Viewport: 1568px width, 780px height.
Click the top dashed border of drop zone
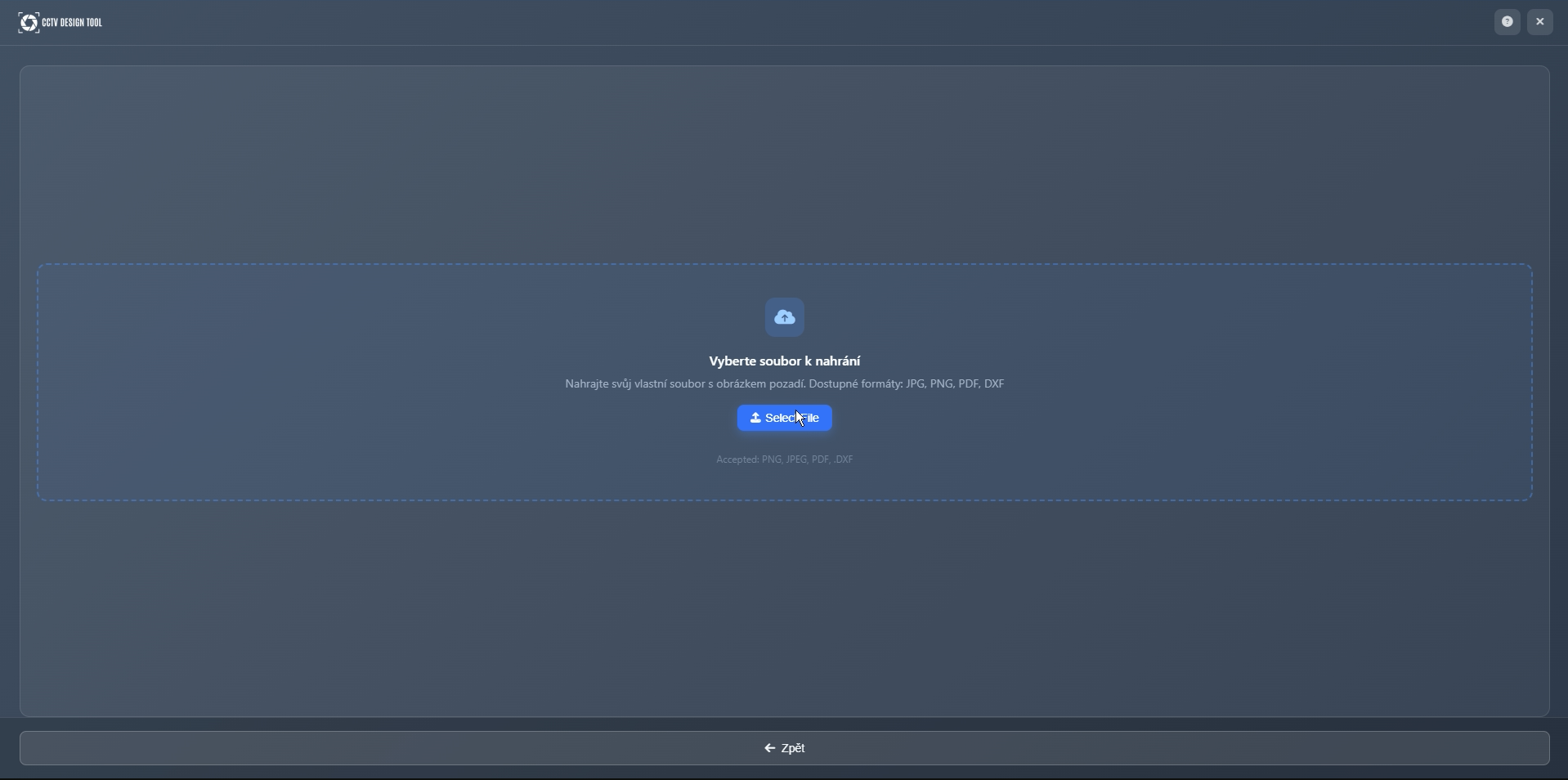785,264
